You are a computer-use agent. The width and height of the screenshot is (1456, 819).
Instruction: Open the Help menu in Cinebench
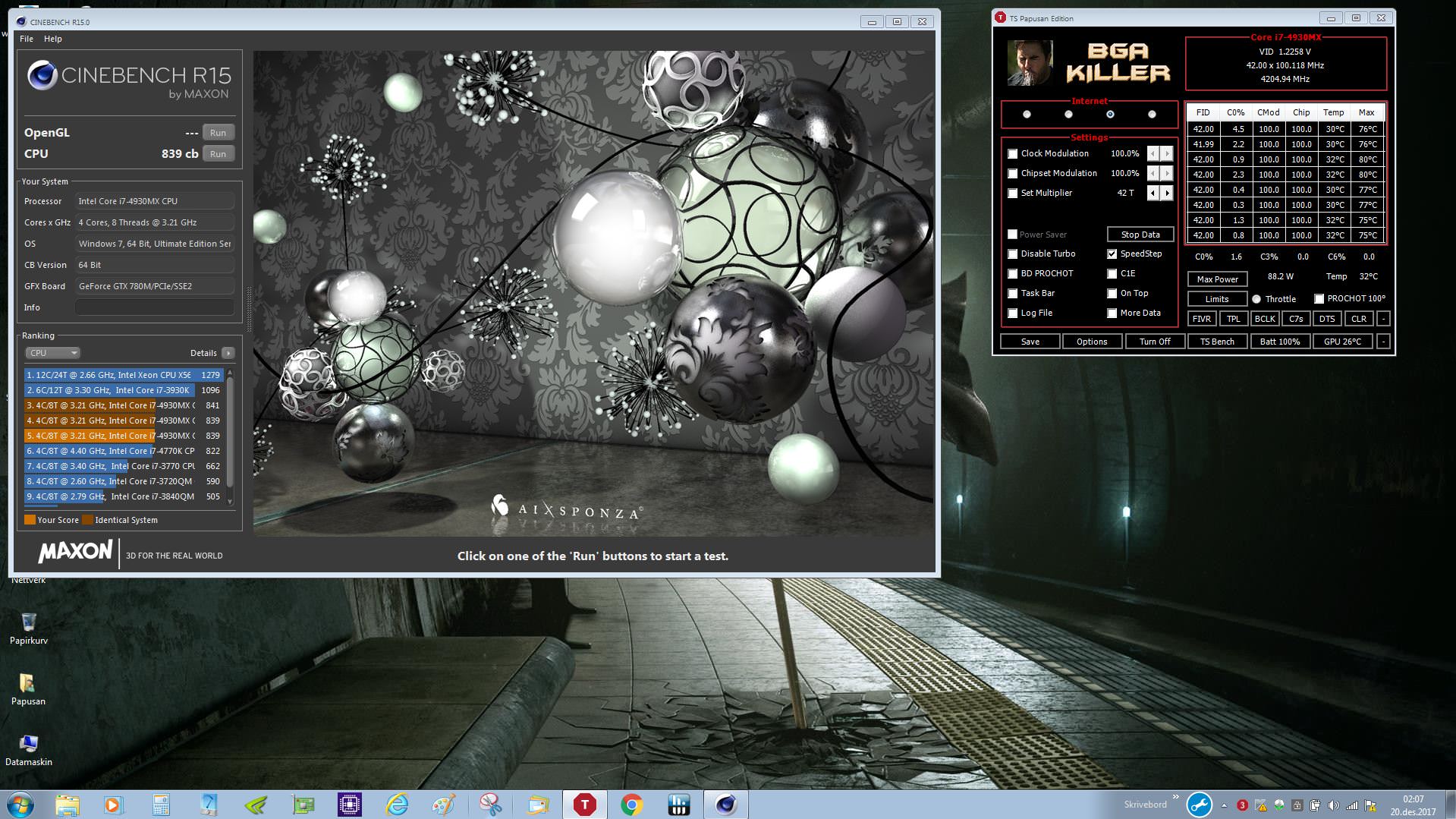click(53, 39)
